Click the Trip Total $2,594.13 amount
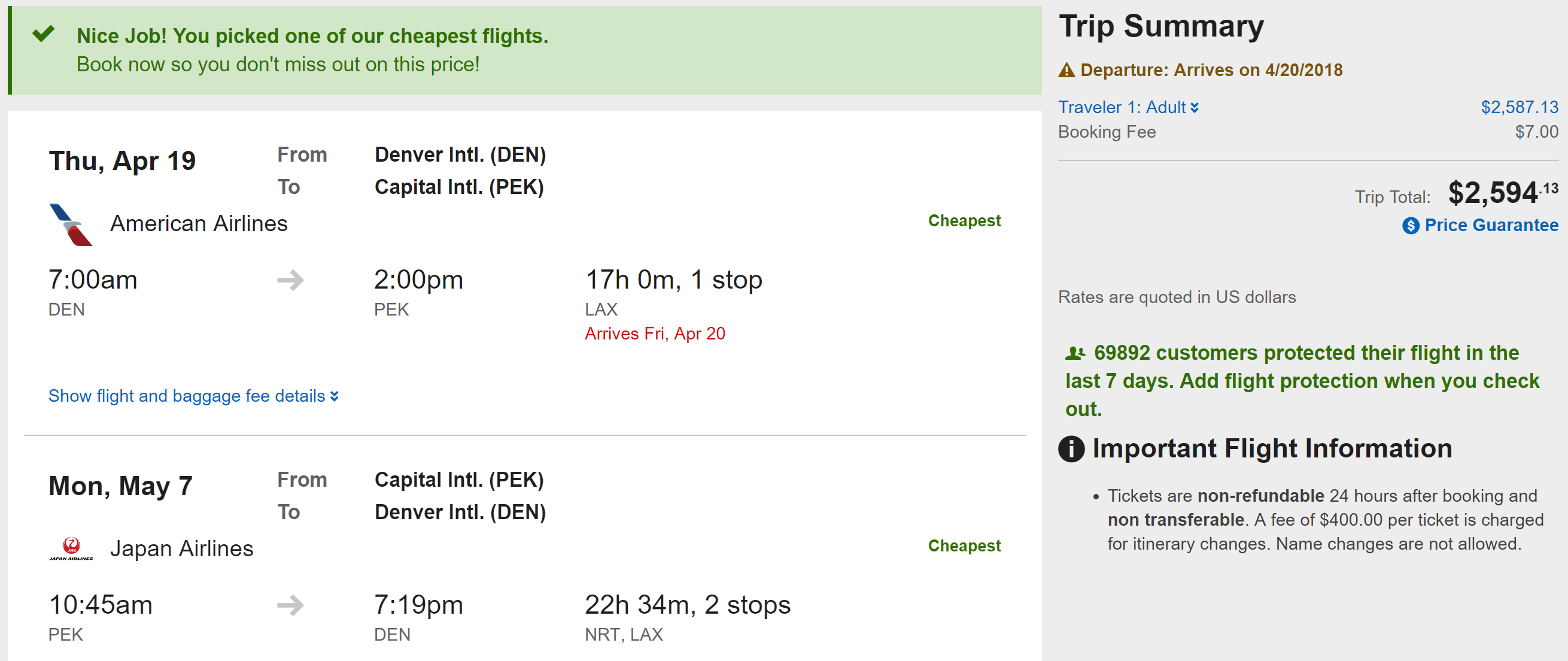Viewport: 1568px width, 661px height. (1502, 193)
